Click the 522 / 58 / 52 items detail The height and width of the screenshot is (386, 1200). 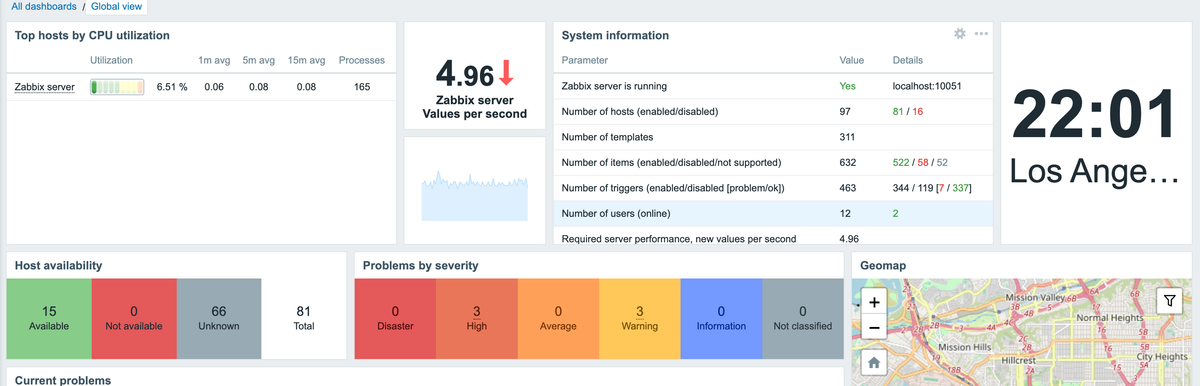[x=920, y=162]
